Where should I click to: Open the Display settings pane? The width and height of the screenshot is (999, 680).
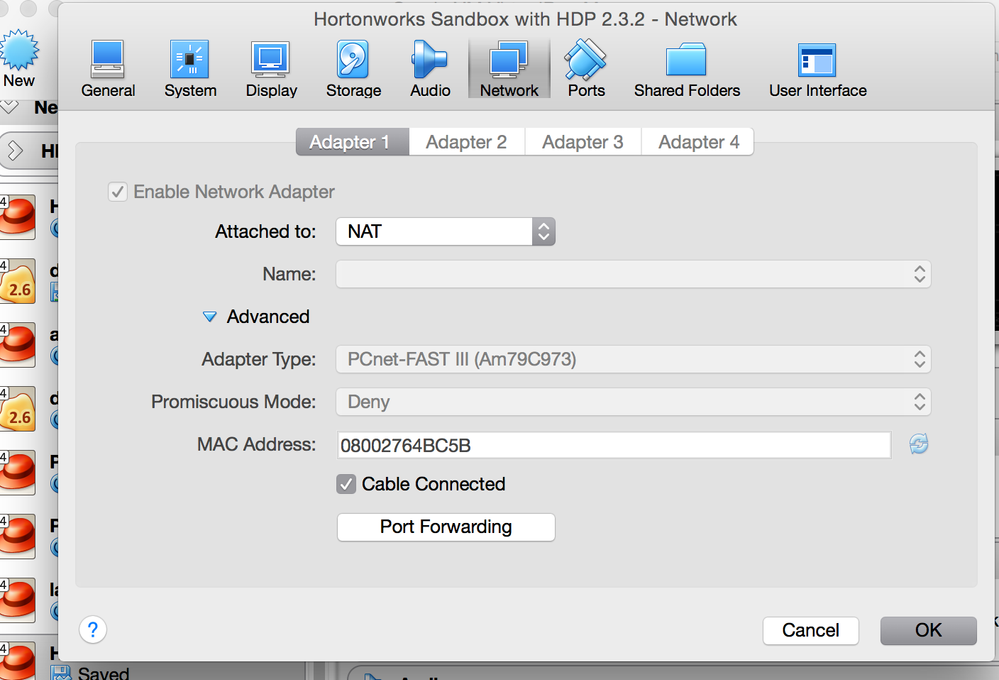tap(271, 69)
